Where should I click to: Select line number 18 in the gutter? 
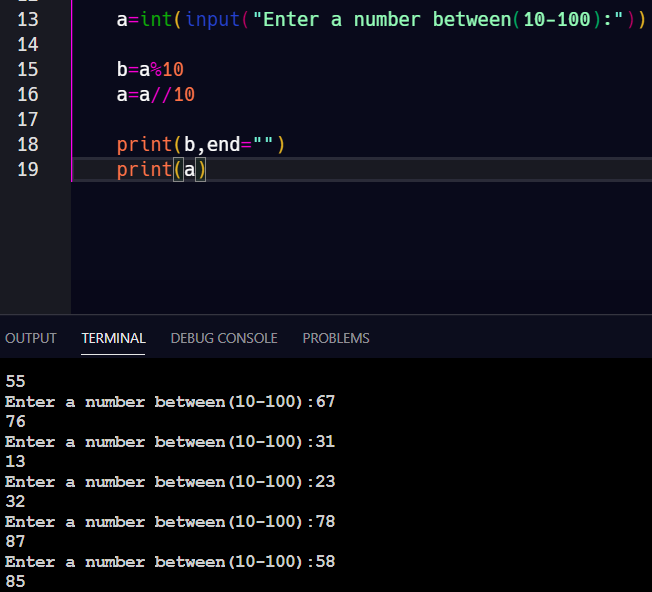coord(28,144)
